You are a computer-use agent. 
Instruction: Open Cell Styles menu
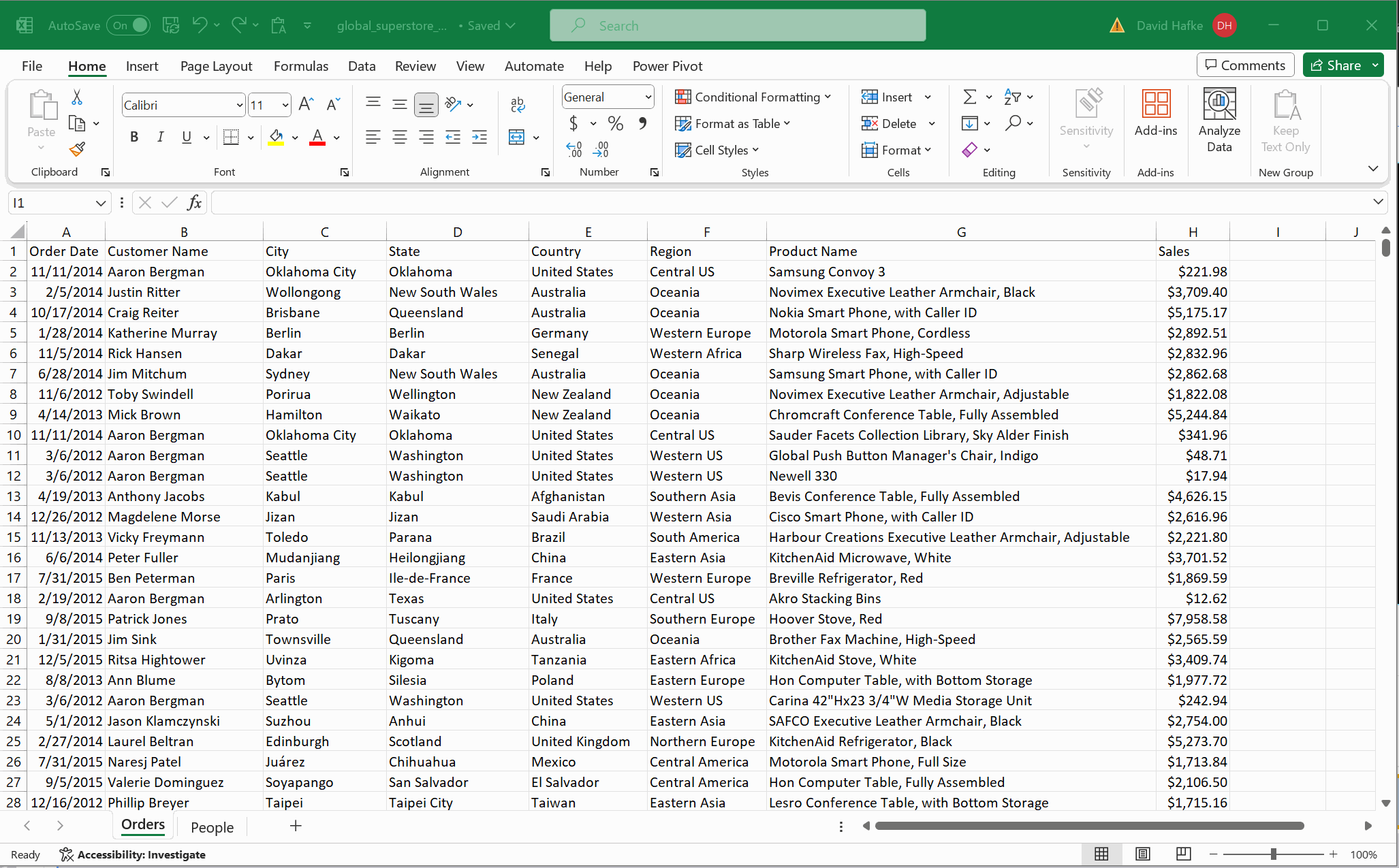[717, 150]
